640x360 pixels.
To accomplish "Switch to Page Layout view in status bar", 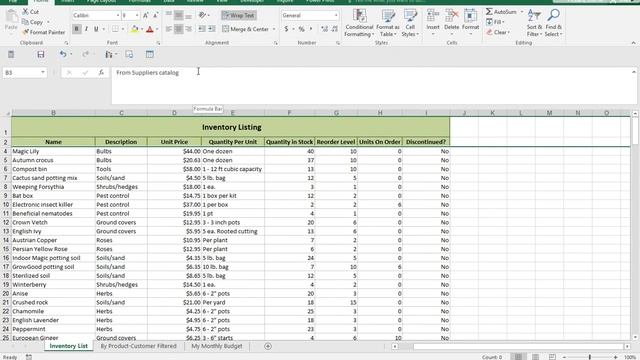I will coord(536,357).
